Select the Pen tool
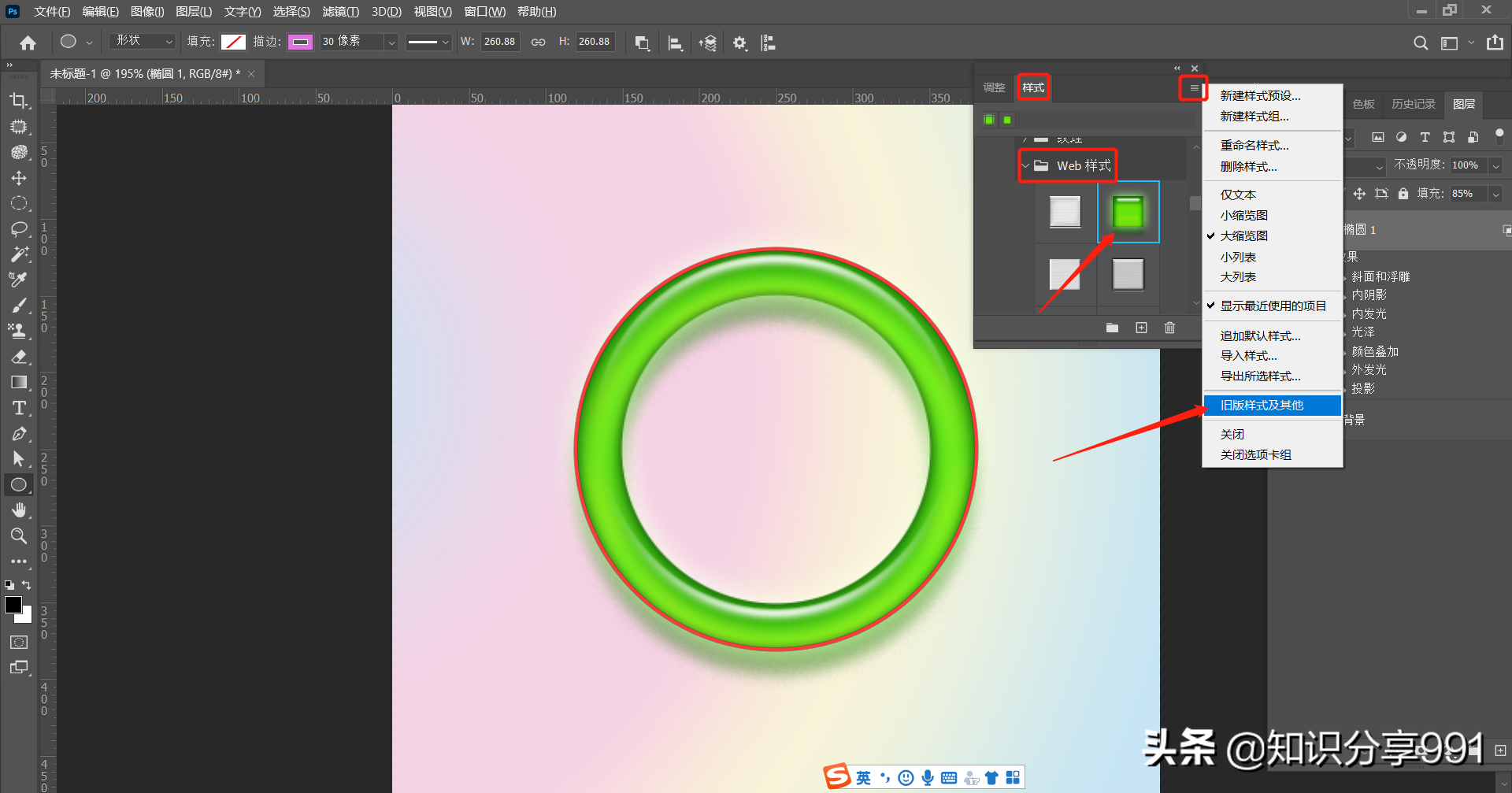Viewport: 1512px width, 793px height. (x=19, y=434)
